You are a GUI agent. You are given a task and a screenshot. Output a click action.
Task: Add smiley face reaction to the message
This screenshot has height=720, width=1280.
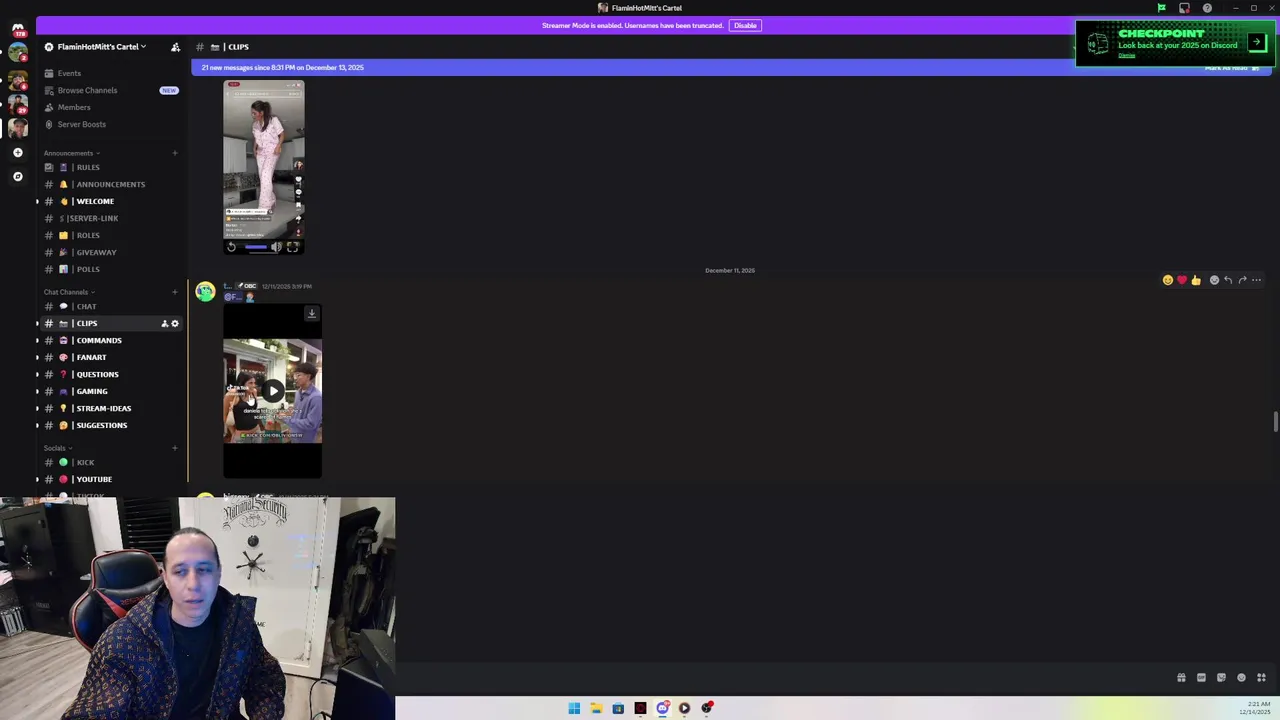[1167, 280]
